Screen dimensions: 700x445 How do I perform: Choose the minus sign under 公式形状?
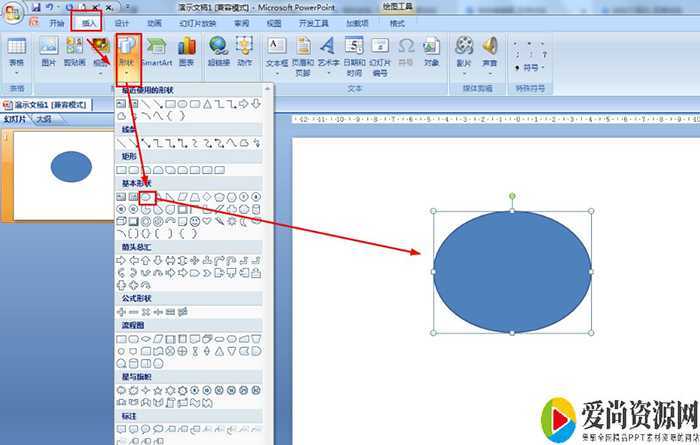click(133, 312)
